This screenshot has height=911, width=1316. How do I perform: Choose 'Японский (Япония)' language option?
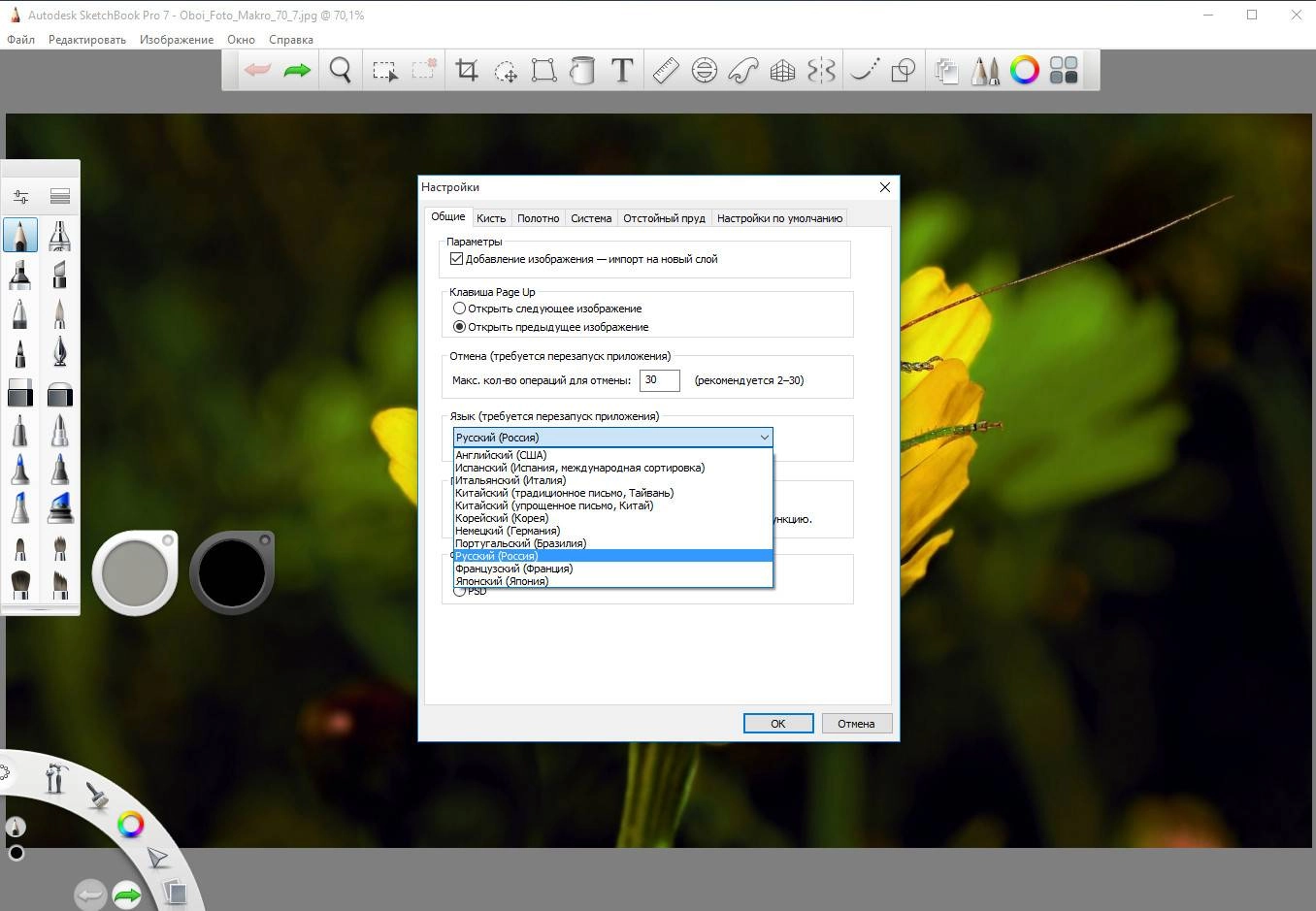613,581
